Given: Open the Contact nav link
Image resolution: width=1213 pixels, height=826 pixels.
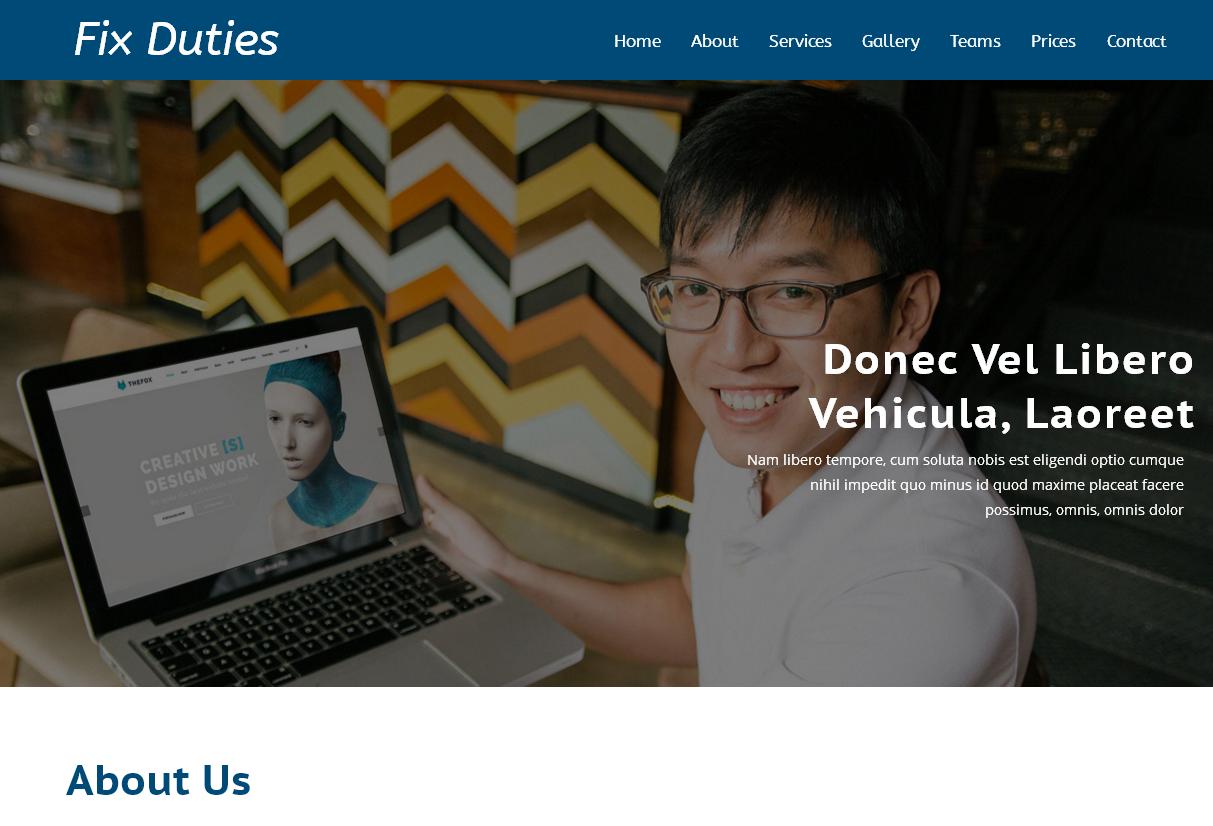Looking at the screenshot, I should coord(1136,41).
